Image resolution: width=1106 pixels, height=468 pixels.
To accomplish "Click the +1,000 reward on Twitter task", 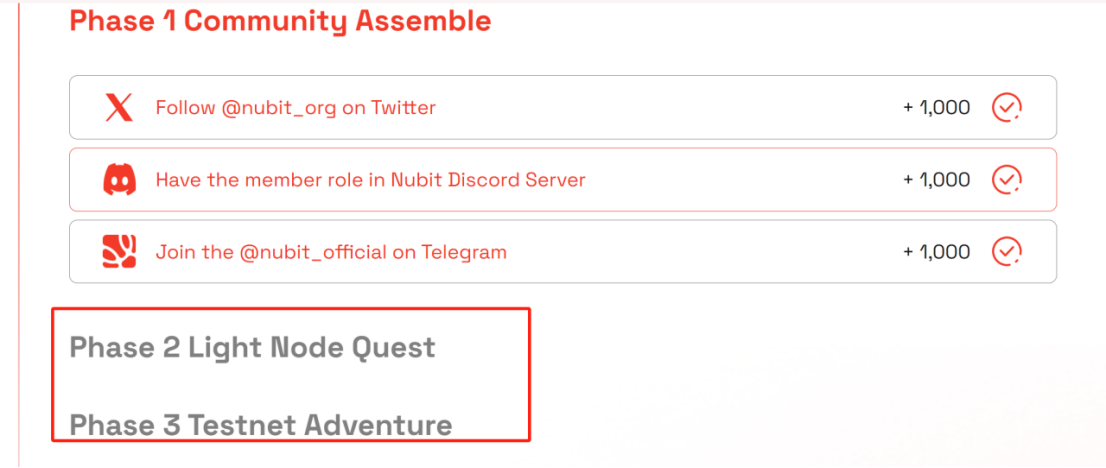I will pos(937,108).
